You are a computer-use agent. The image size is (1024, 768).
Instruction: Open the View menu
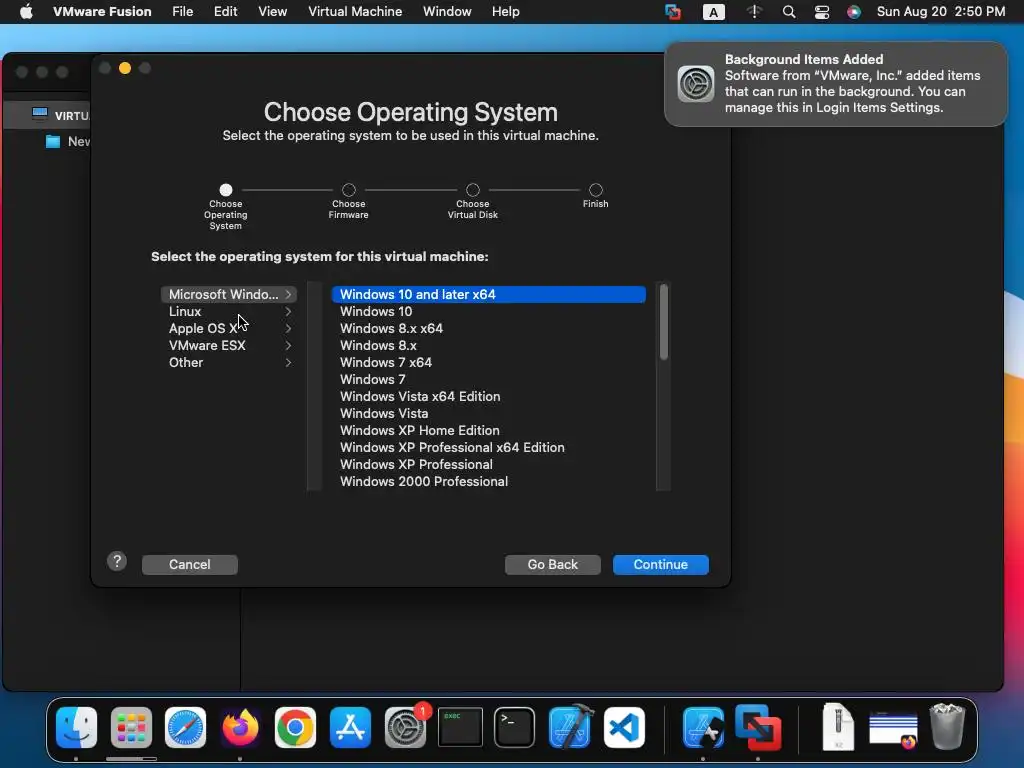[x=272, y=12]
